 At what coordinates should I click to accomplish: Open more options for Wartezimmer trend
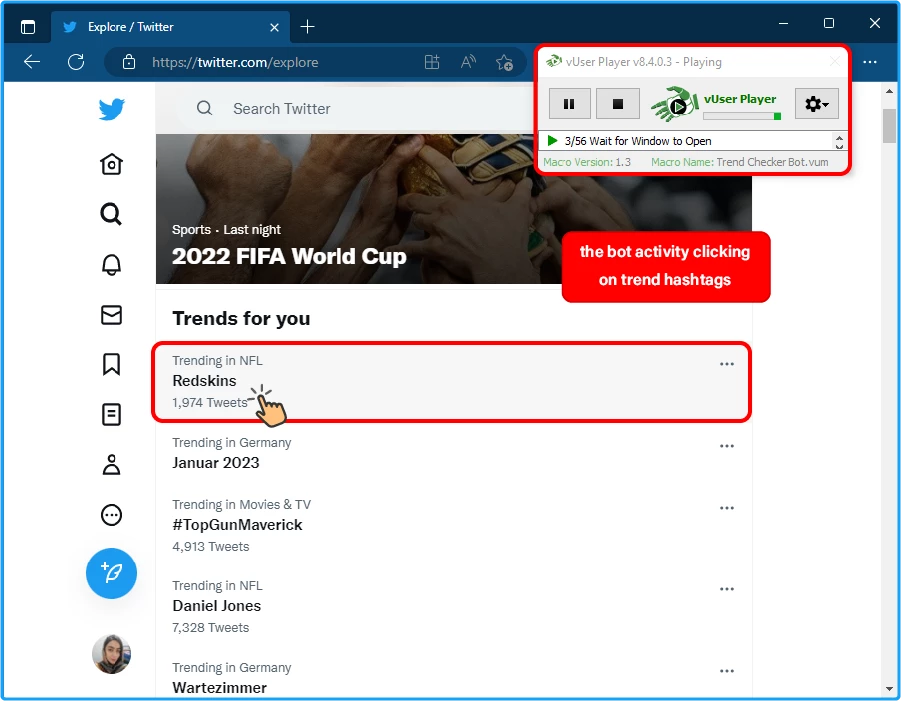pyautogui.click(x=727, y=671)
